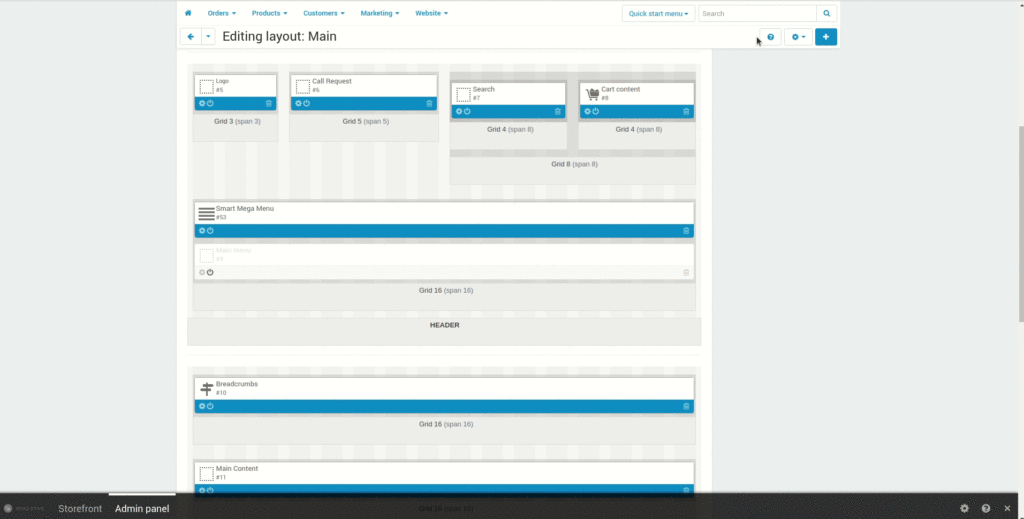
Task: Delete the Call Request block
Action: pyautogui.click(x=429, y=103)
